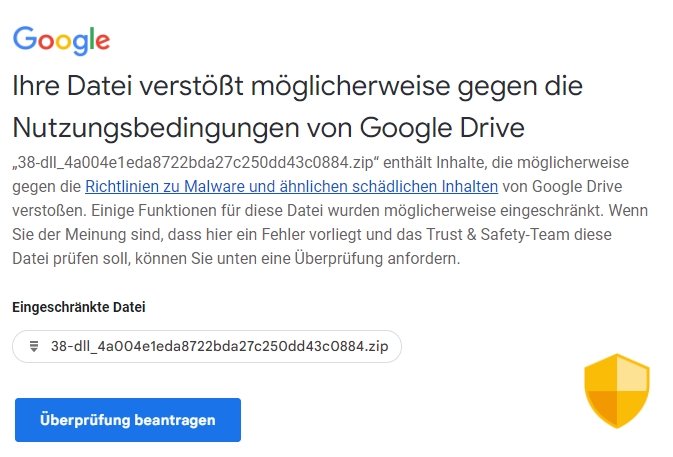
Task: Click the Google logo
Action: click(61, 39)
